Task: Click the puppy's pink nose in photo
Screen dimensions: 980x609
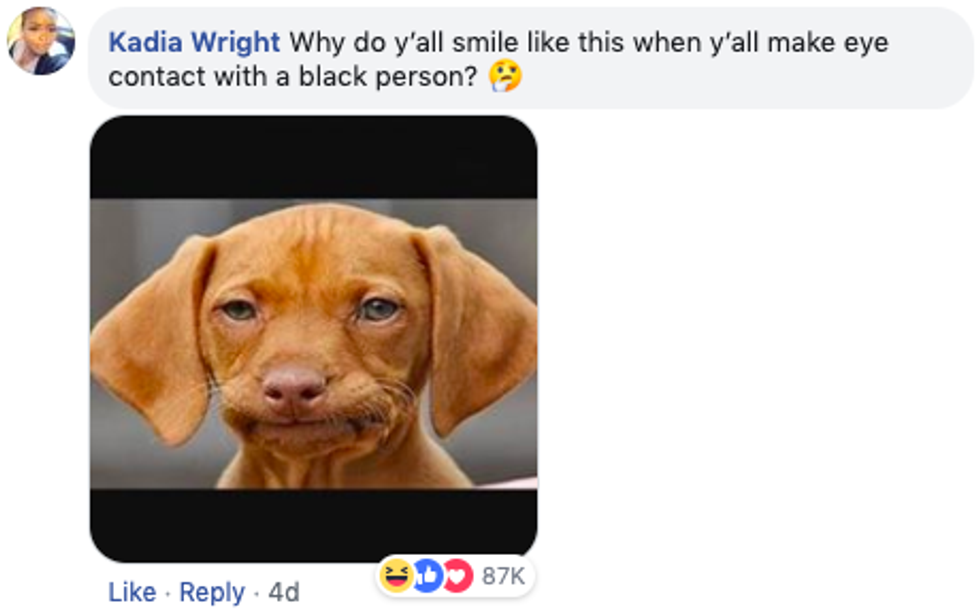Action: tap(293, 385)
